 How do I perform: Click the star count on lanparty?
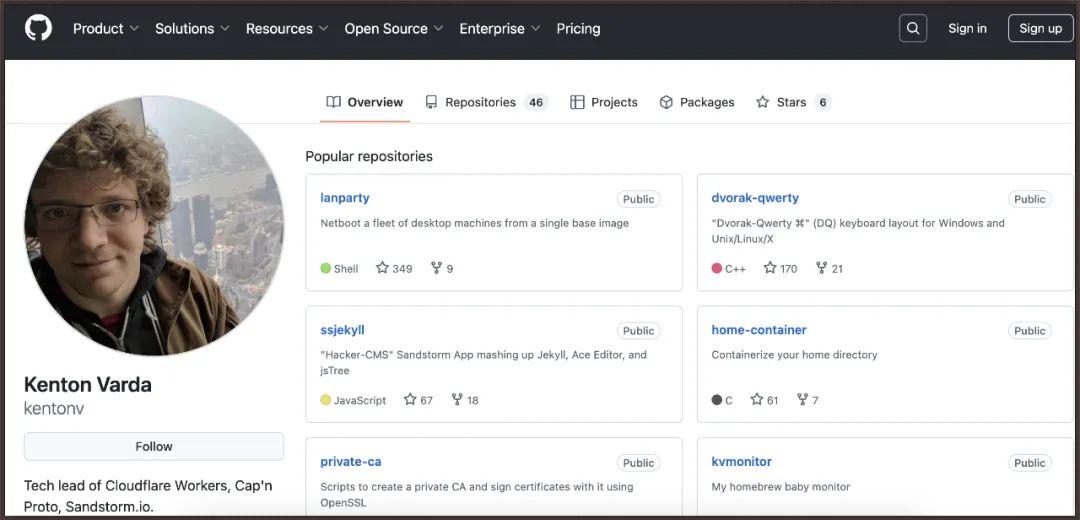click(x=394, y=268)
